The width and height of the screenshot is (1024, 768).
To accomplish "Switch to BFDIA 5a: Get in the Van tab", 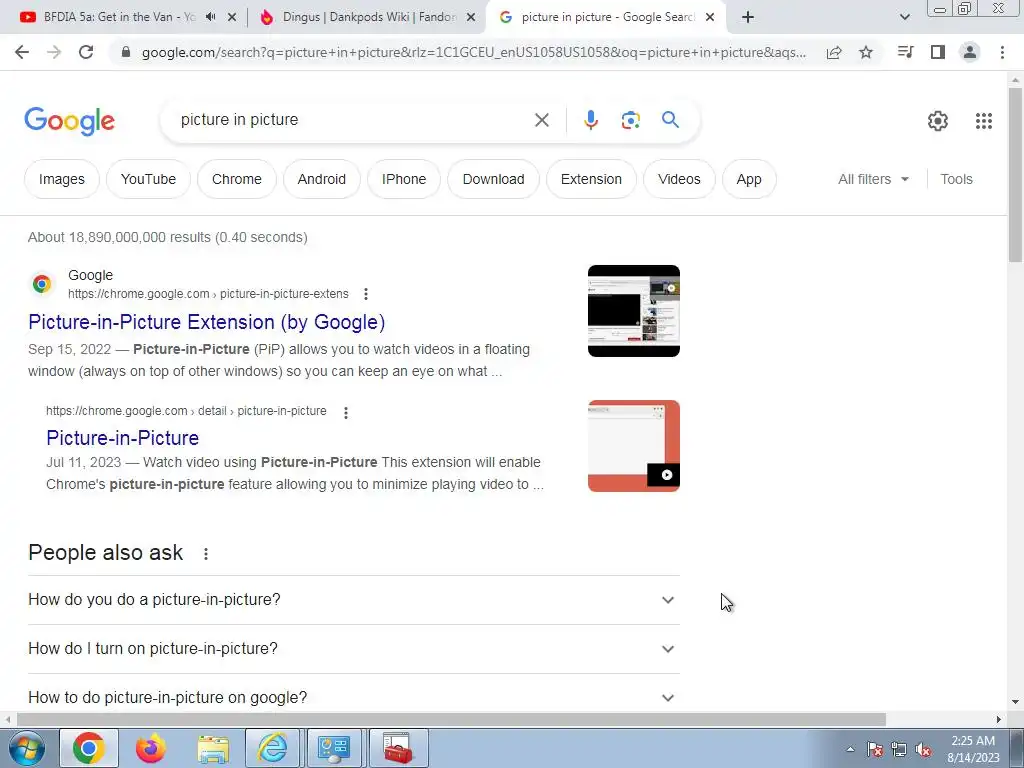I will (x=120, y=17).
